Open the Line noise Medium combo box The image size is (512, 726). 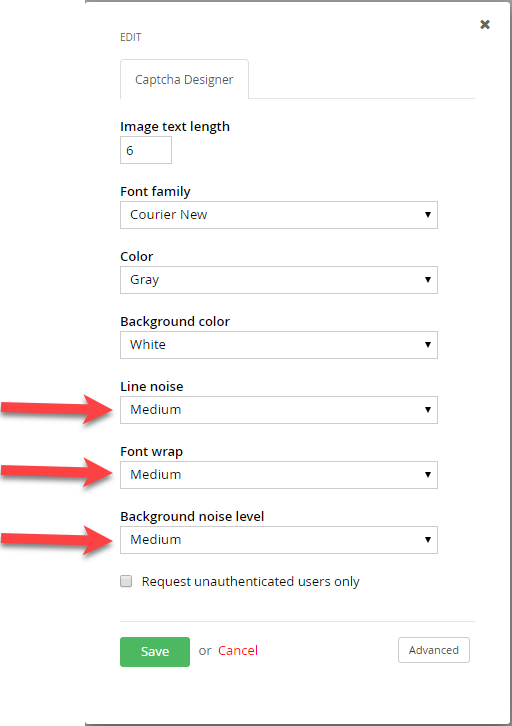pyautogui.click(x=279, y=410)
